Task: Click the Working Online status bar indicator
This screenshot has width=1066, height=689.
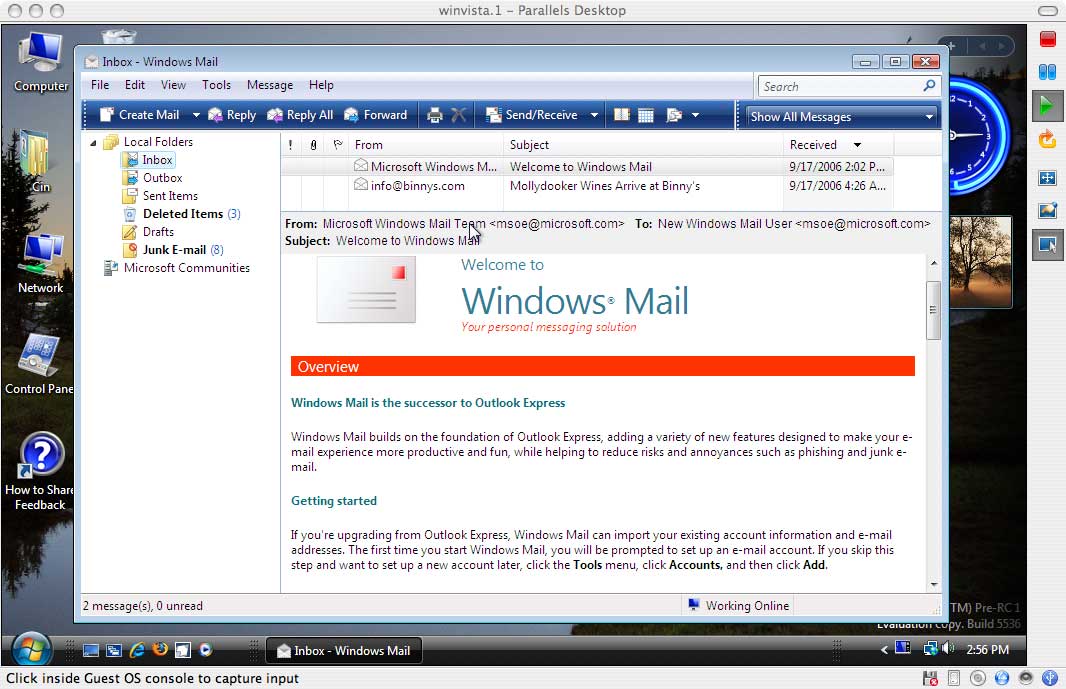Action: point(738,605)
